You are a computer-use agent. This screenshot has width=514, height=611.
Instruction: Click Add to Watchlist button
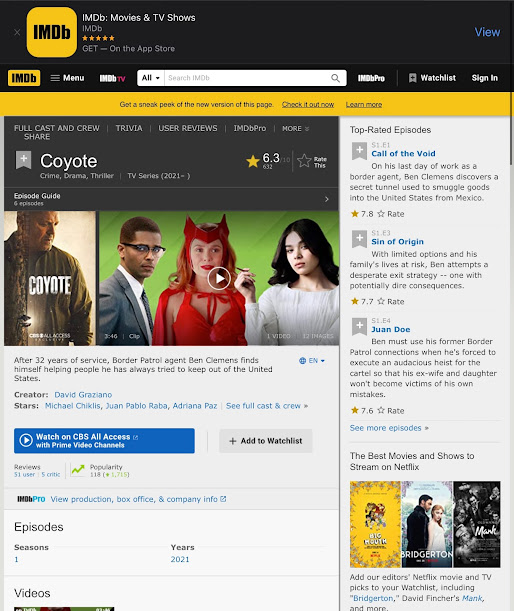click(x=266, y=441)
